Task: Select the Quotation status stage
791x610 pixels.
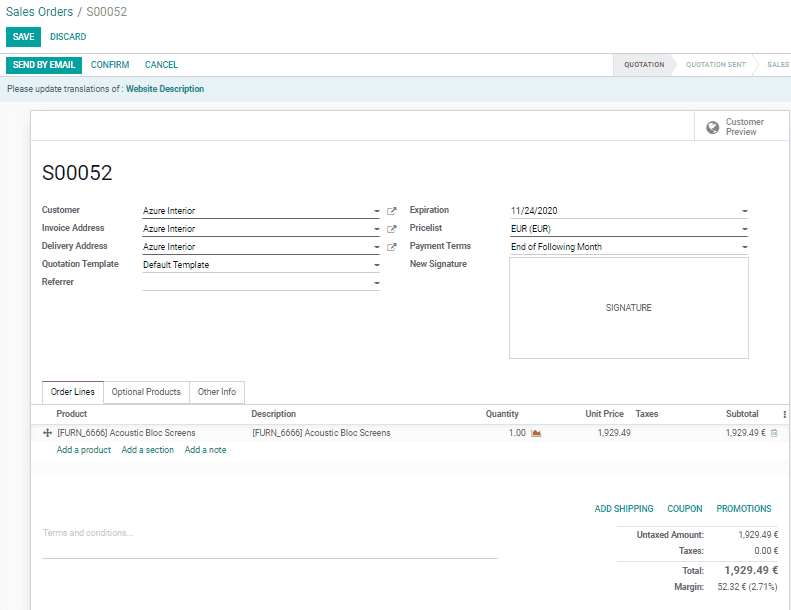Action: tap(644, 65)
